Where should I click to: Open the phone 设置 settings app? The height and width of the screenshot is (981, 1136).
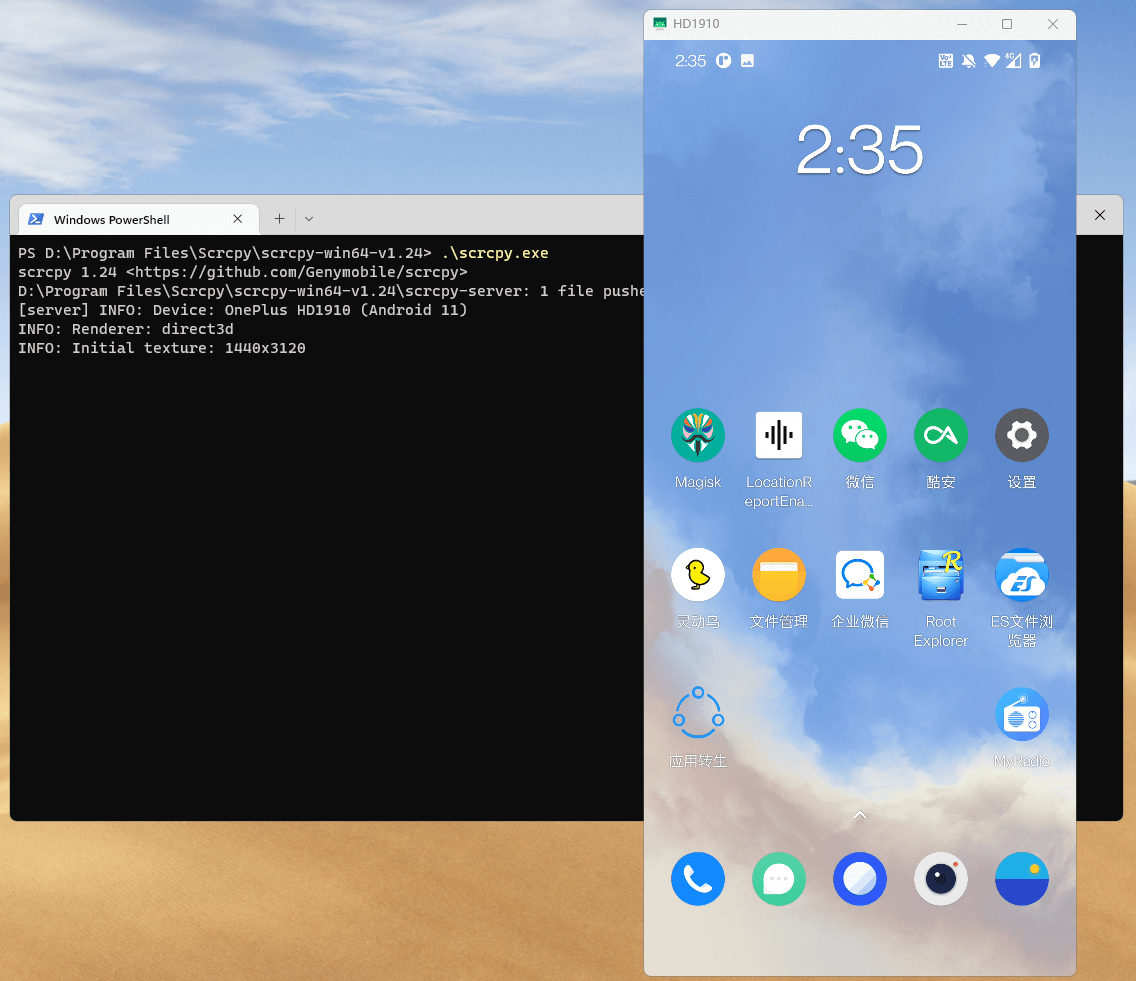click(1021, 436)
